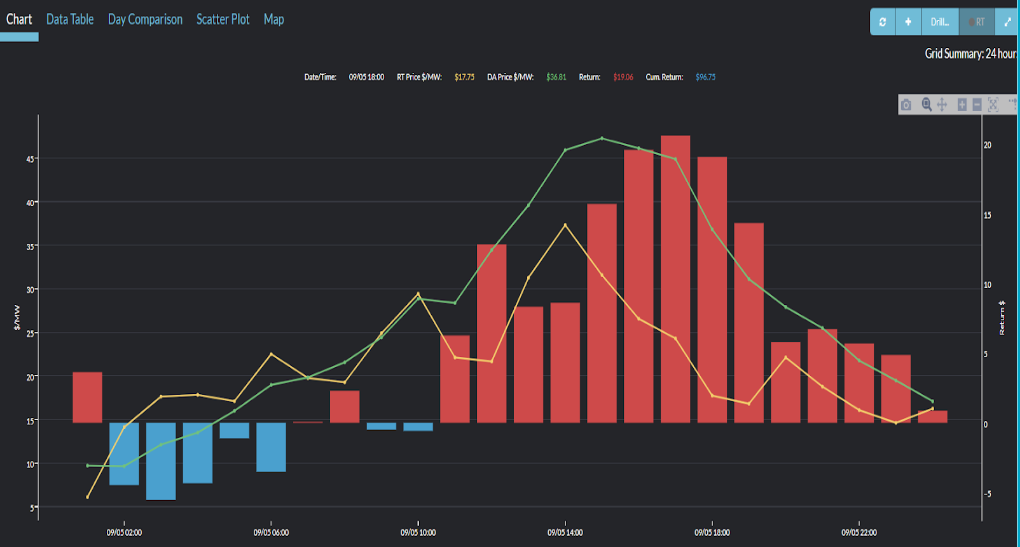Click the refresh icon button
The height and width of the screenshot is (547, 1020).
tap(882, 21)
